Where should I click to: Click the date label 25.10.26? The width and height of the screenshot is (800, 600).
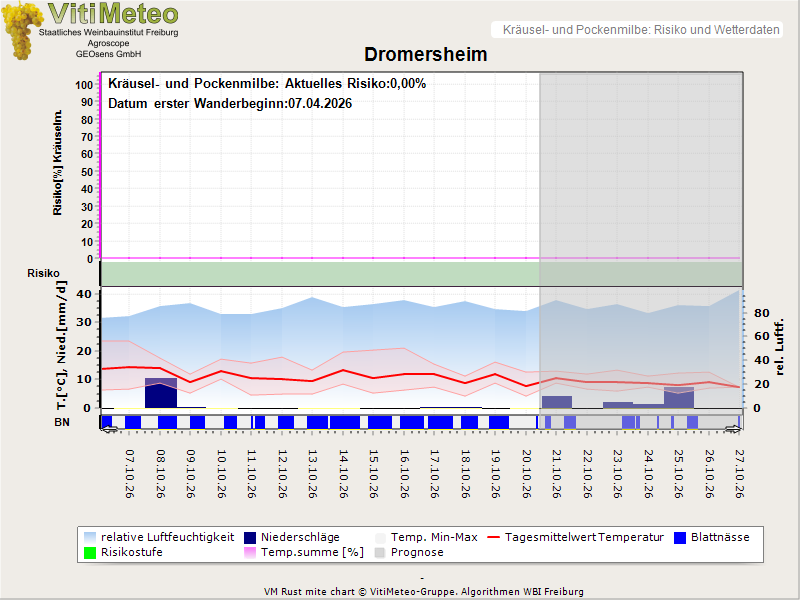[x=678, y=473]
